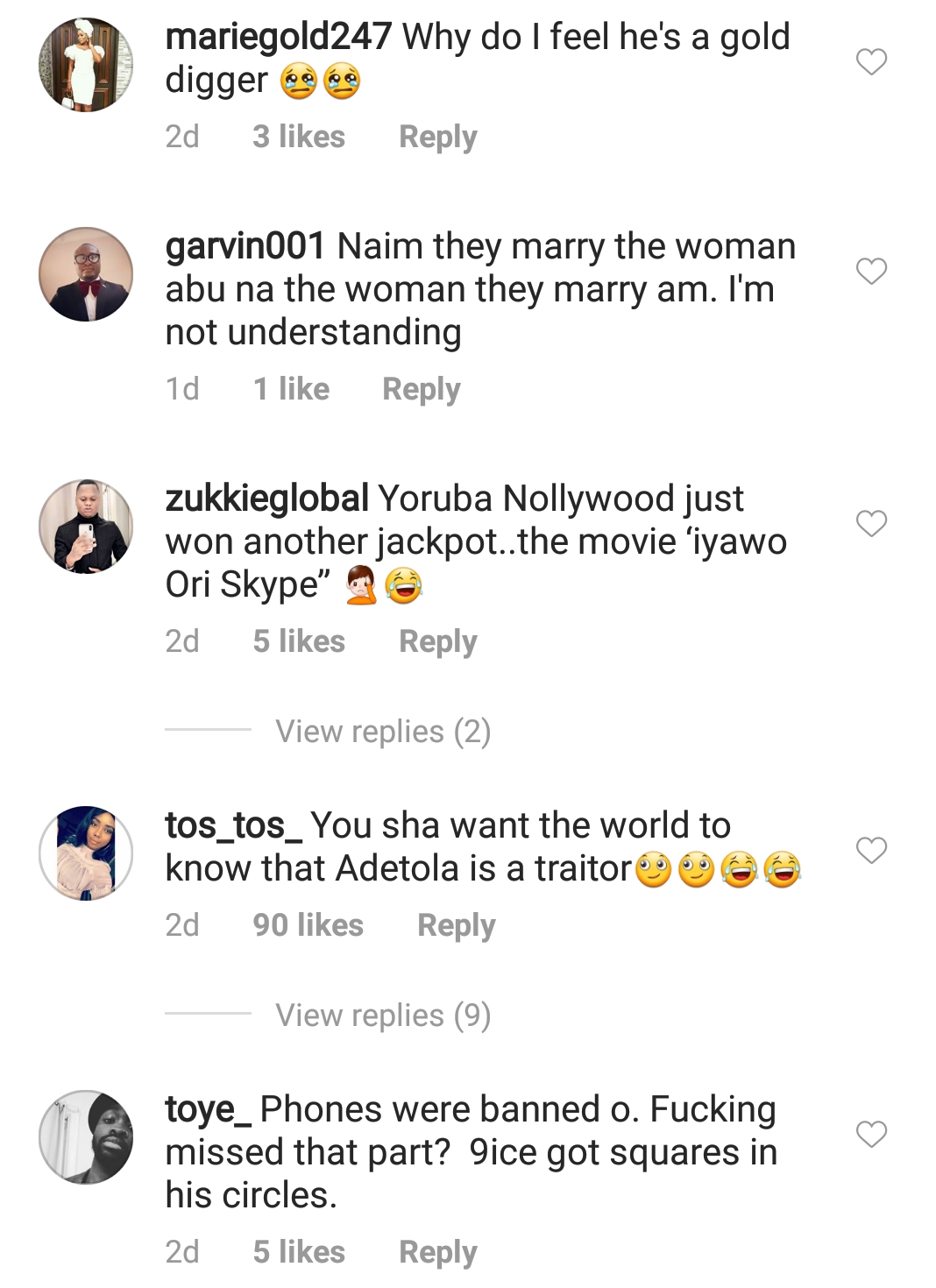Open garvin001's profile avatar
Screen dimensions: 936x1288
pyautogui.click(x=86, y=274)
